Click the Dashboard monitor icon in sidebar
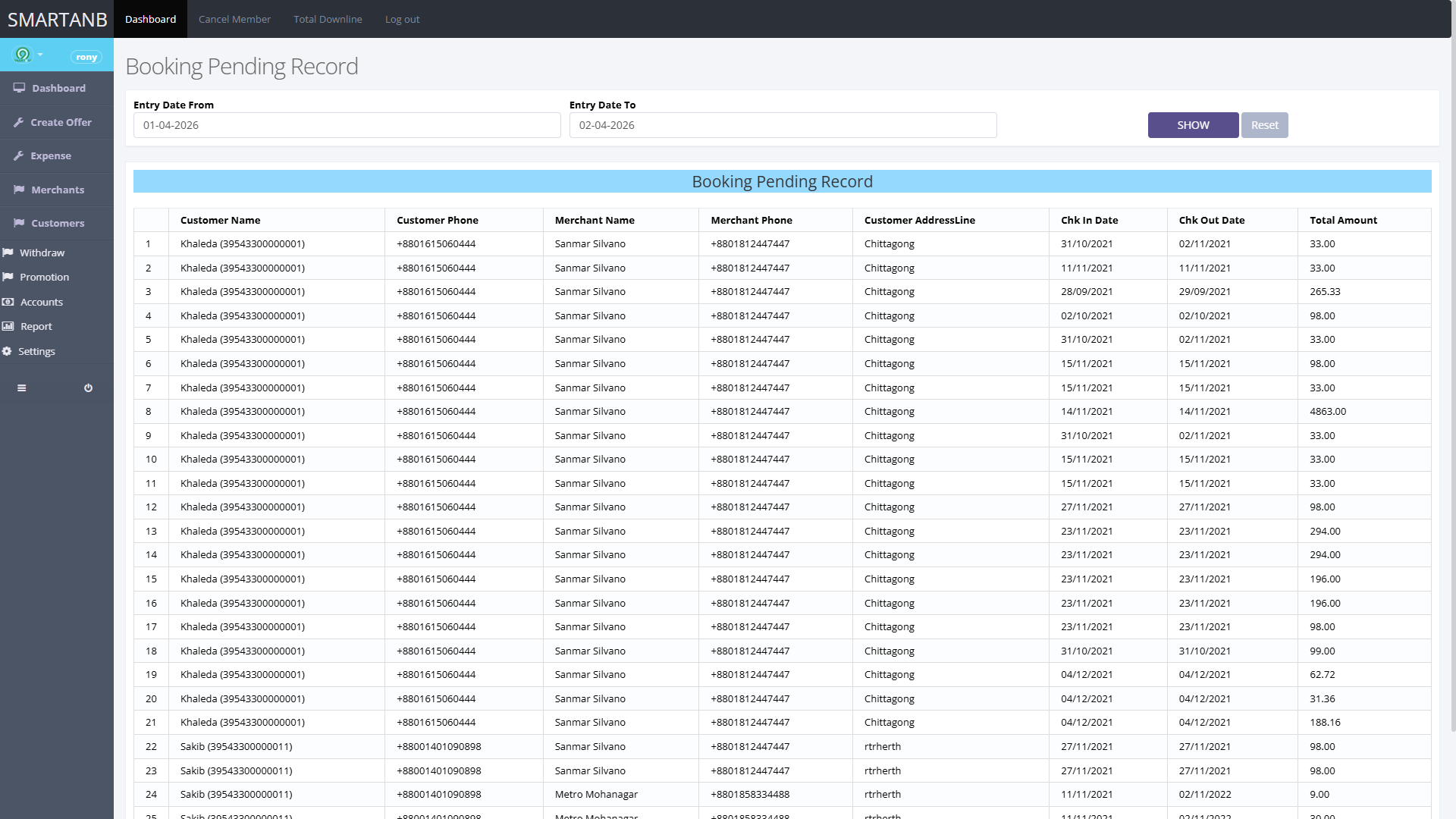 [20, 89]
